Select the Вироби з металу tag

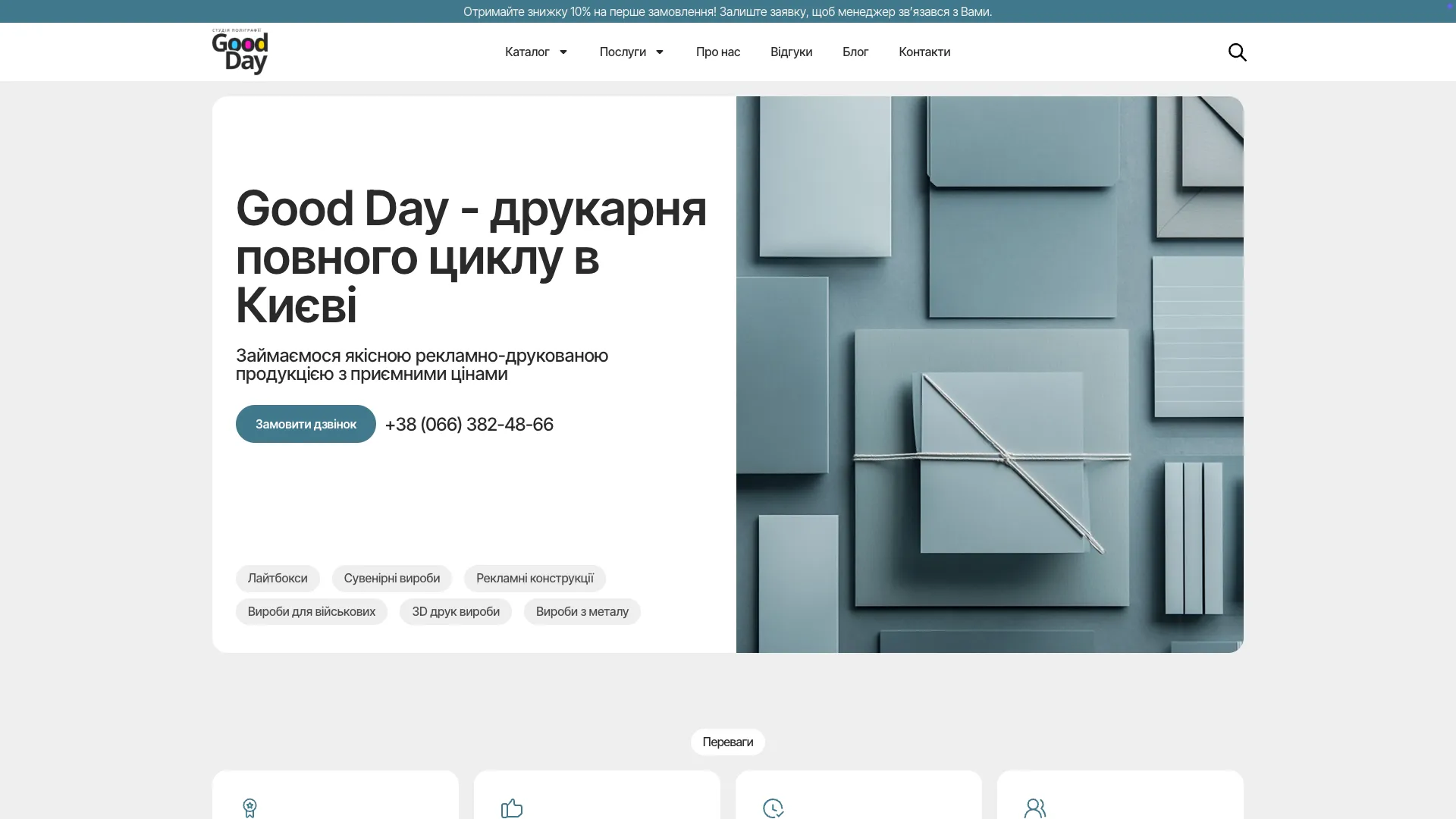pos(582,611)
